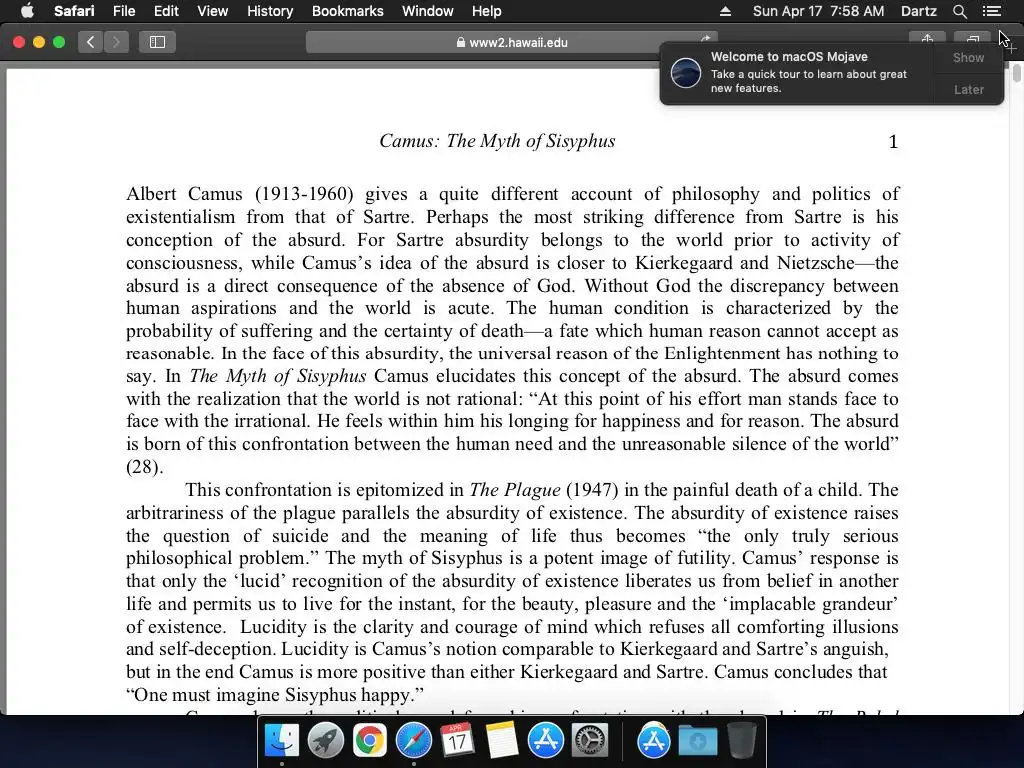This screenshot has height=768, width=1024.
Task: Add a new tab with the plus button
Action: click(1011, 49)
